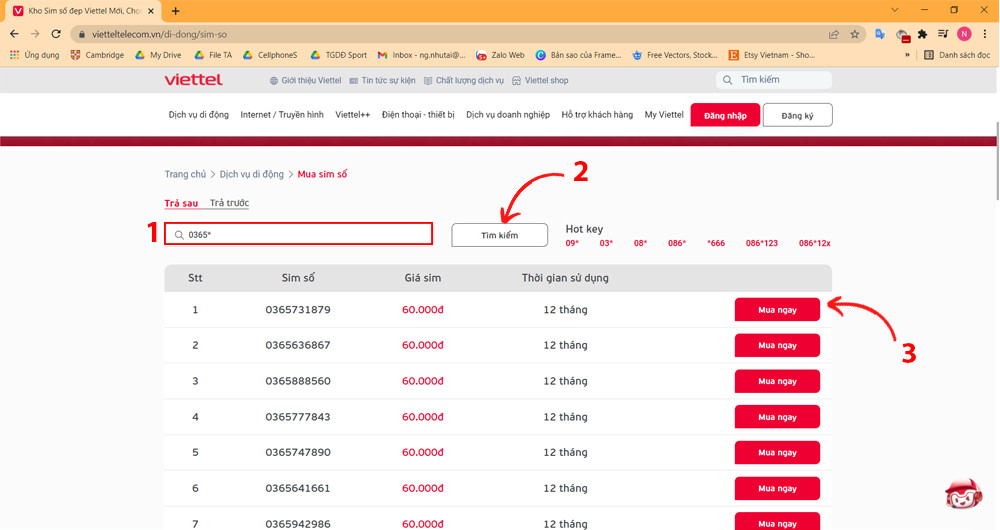Select the 09* hot key
The width and height of the screenshot is (1000, 530).
(x=572, y=243)
